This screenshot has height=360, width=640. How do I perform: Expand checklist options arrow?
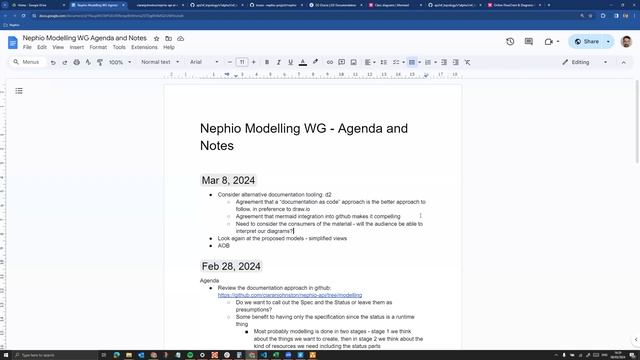tap(403, 62)
